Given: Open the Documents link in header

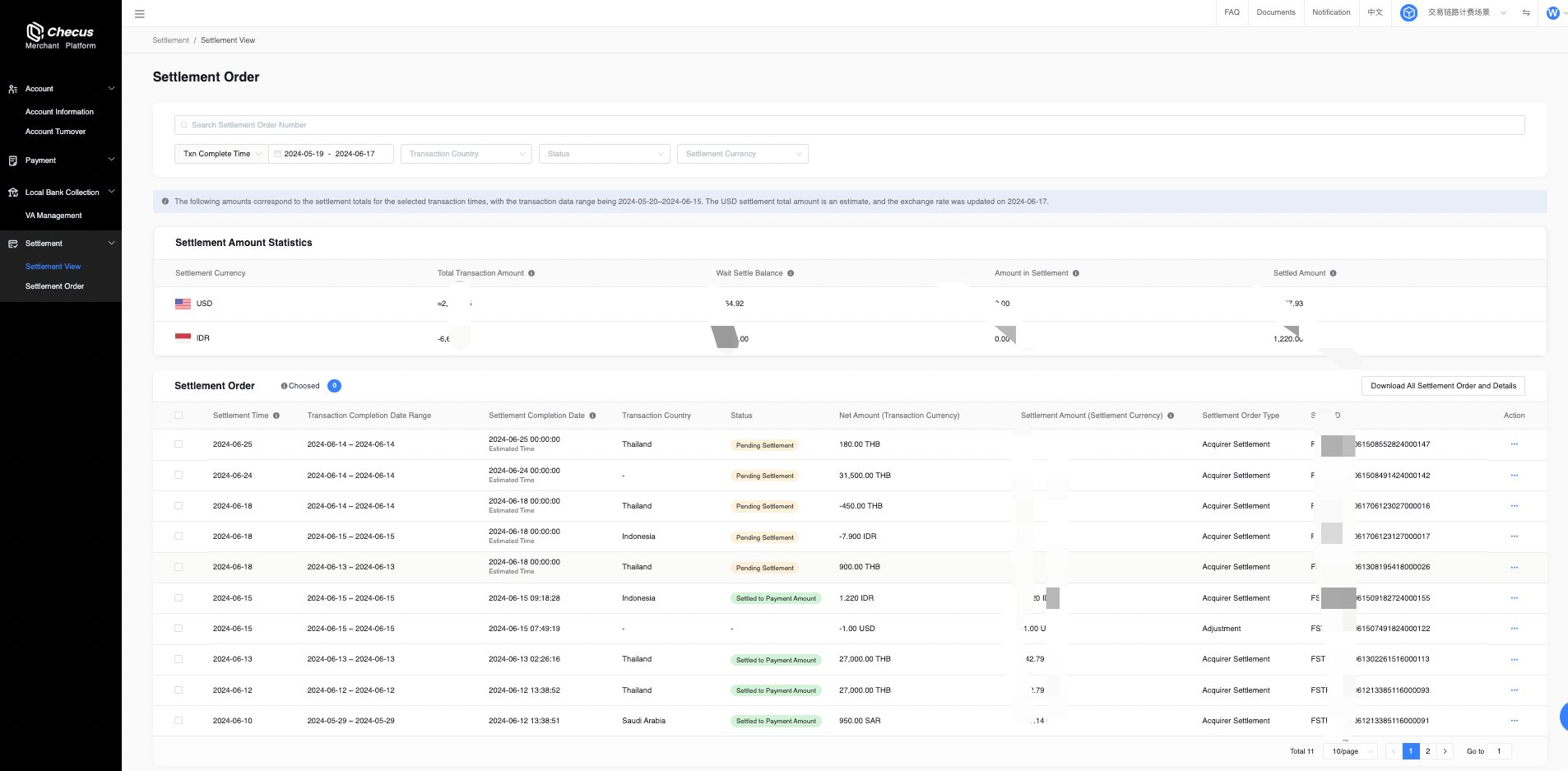Looking at the screenshot, I should point(1275,12).
